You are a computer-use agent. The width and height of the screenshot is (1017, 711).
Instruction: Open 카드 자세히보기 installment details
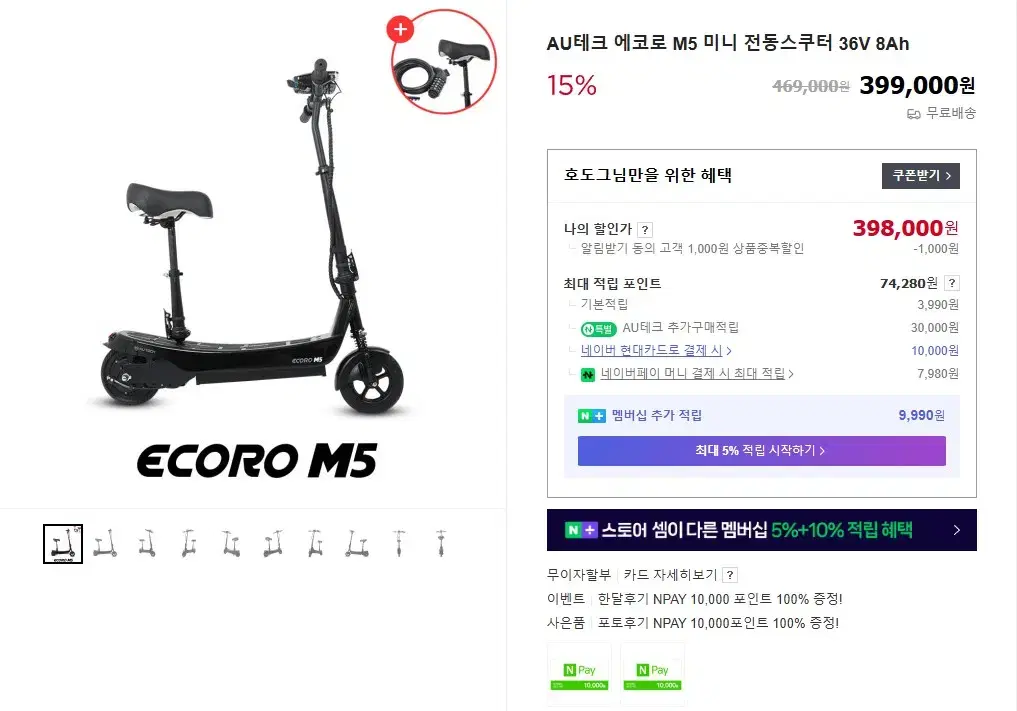(x=670, y=575)
